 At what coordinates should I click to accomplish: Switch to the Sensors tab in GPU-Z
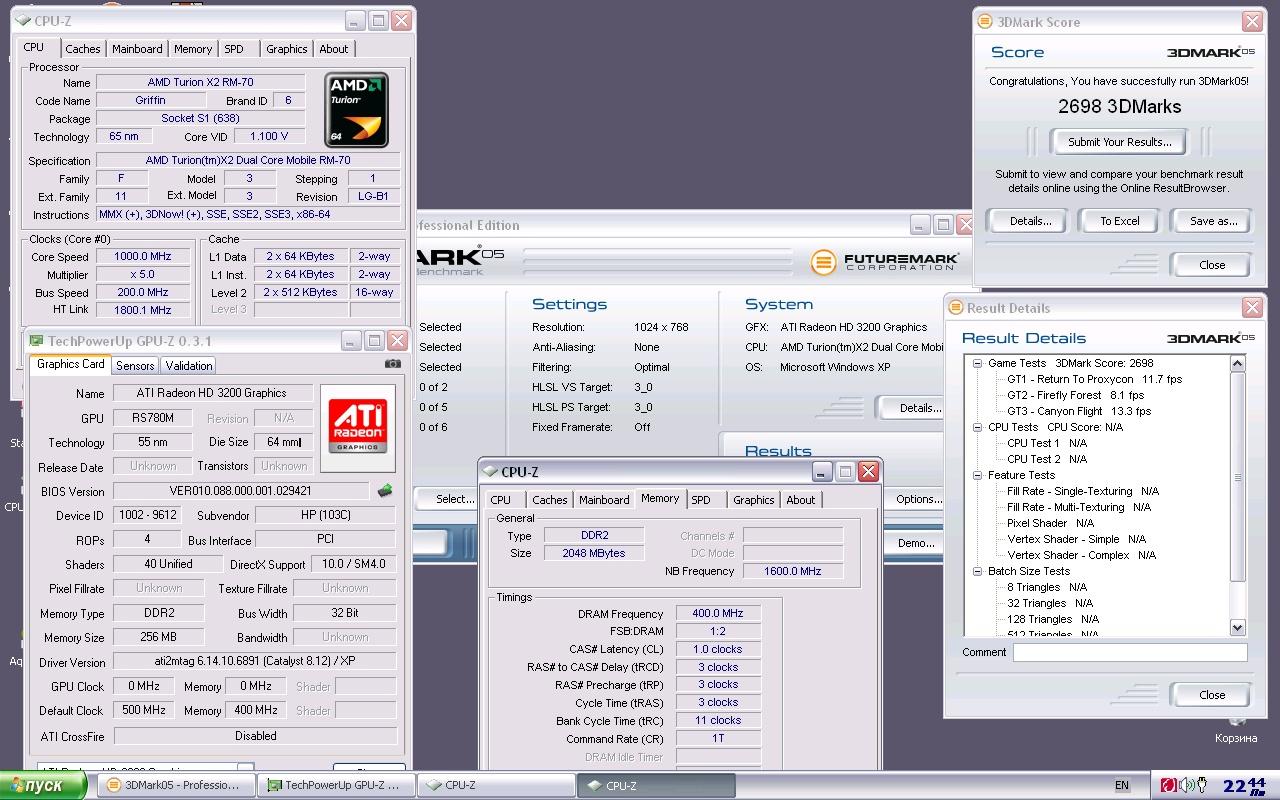(135, 365)
